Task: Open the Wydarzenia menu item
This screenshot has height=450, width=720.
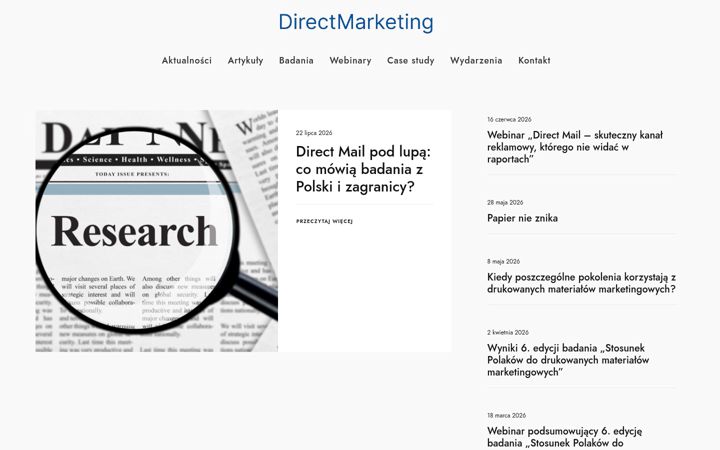Action: [476, 60]
